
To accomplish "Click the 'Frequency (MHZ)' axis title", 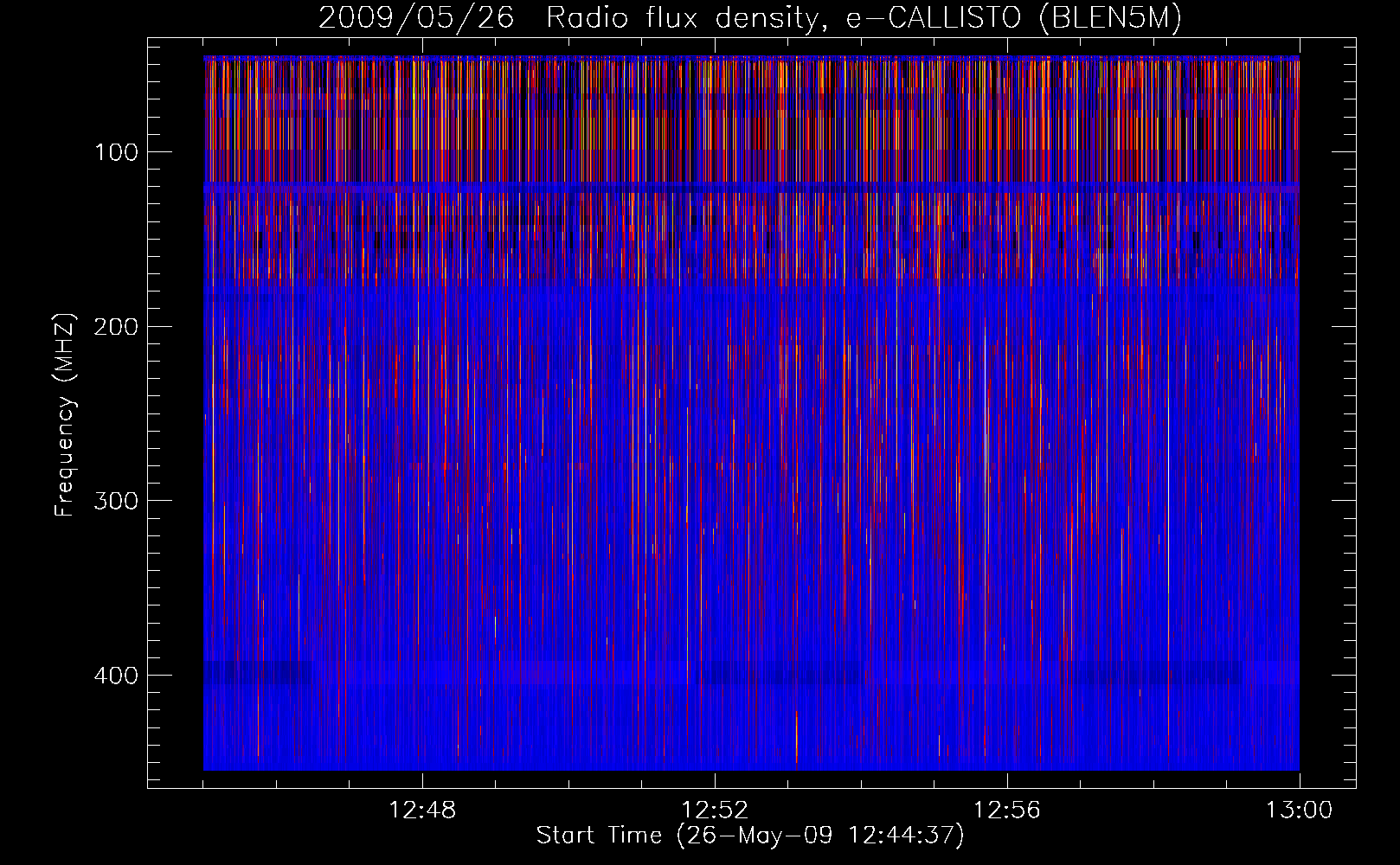I will coord(66,413).
